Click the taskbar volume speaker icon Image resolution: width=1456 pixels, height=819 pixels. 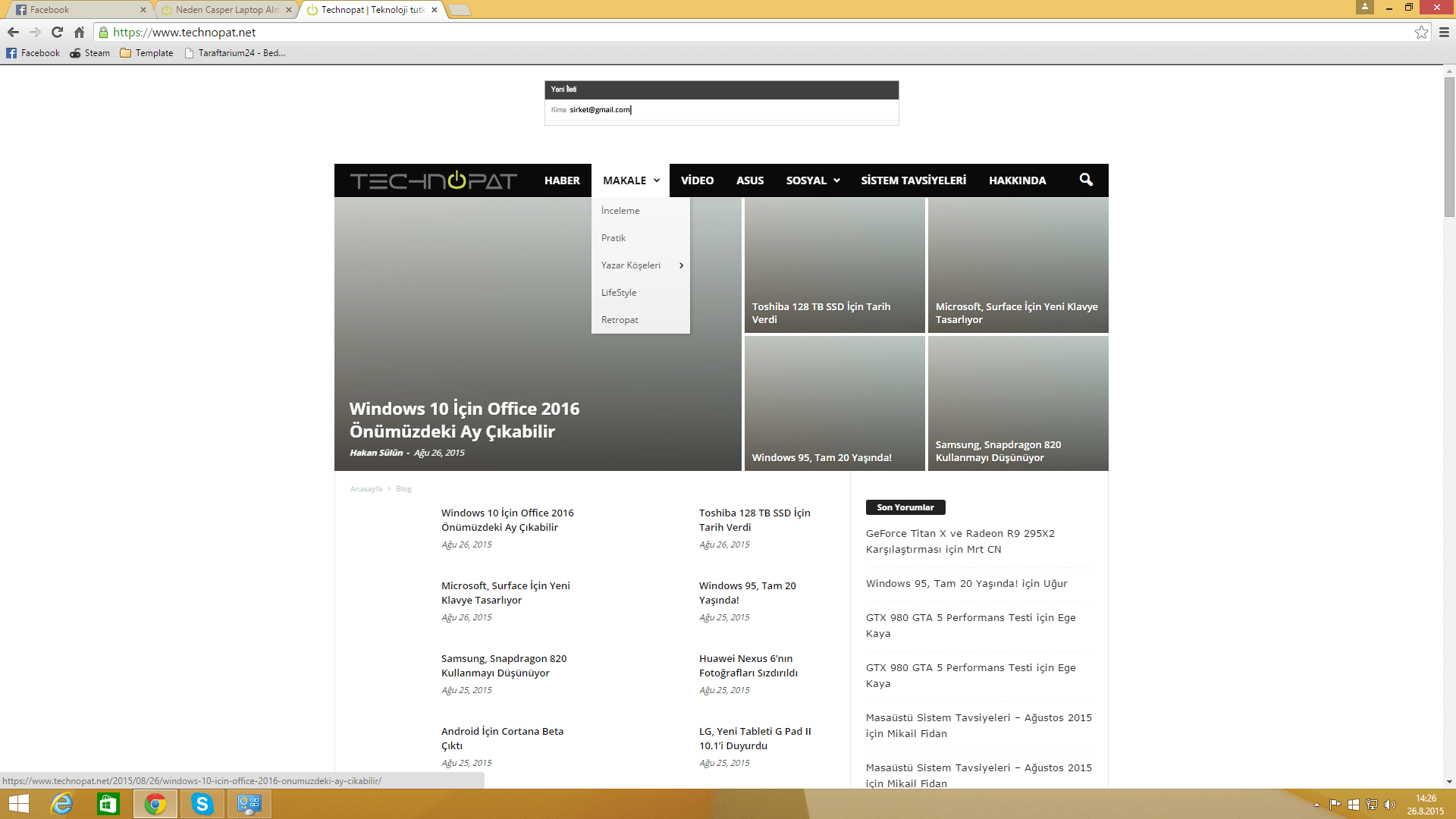[x=1389, y=805]
